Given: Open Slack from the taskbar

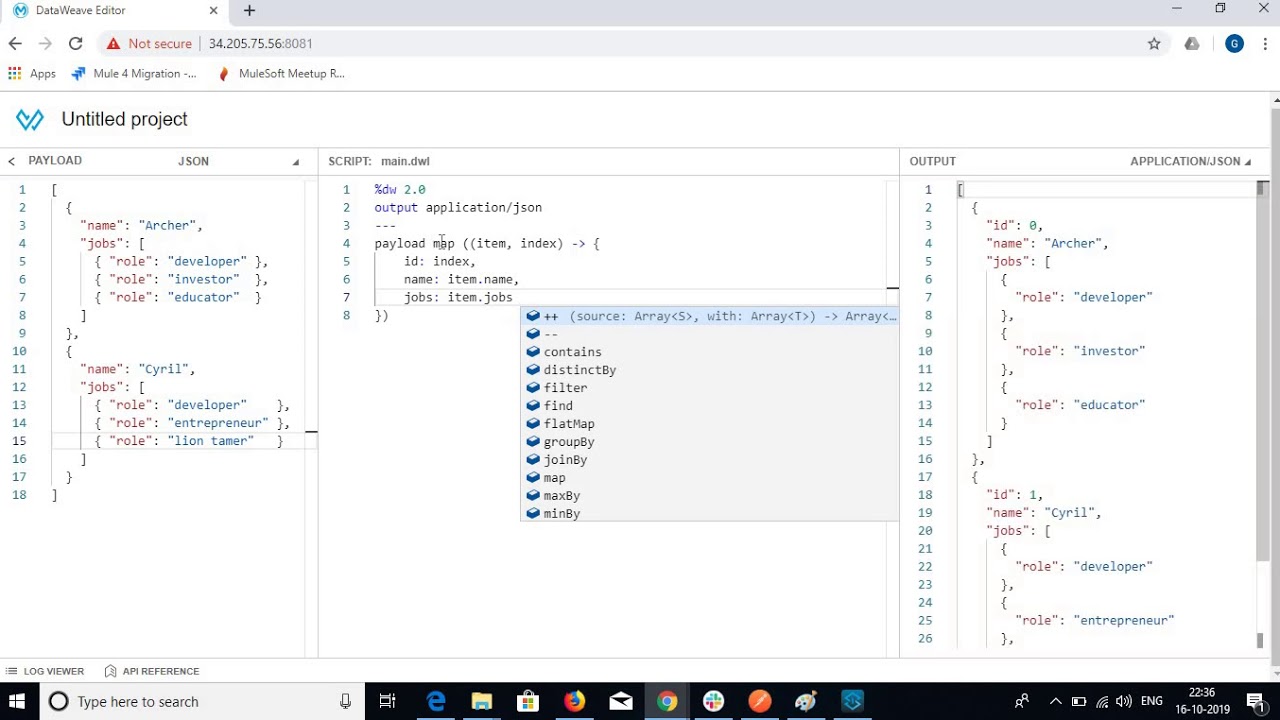Looking at the screenshot, I should pos(713,701).
